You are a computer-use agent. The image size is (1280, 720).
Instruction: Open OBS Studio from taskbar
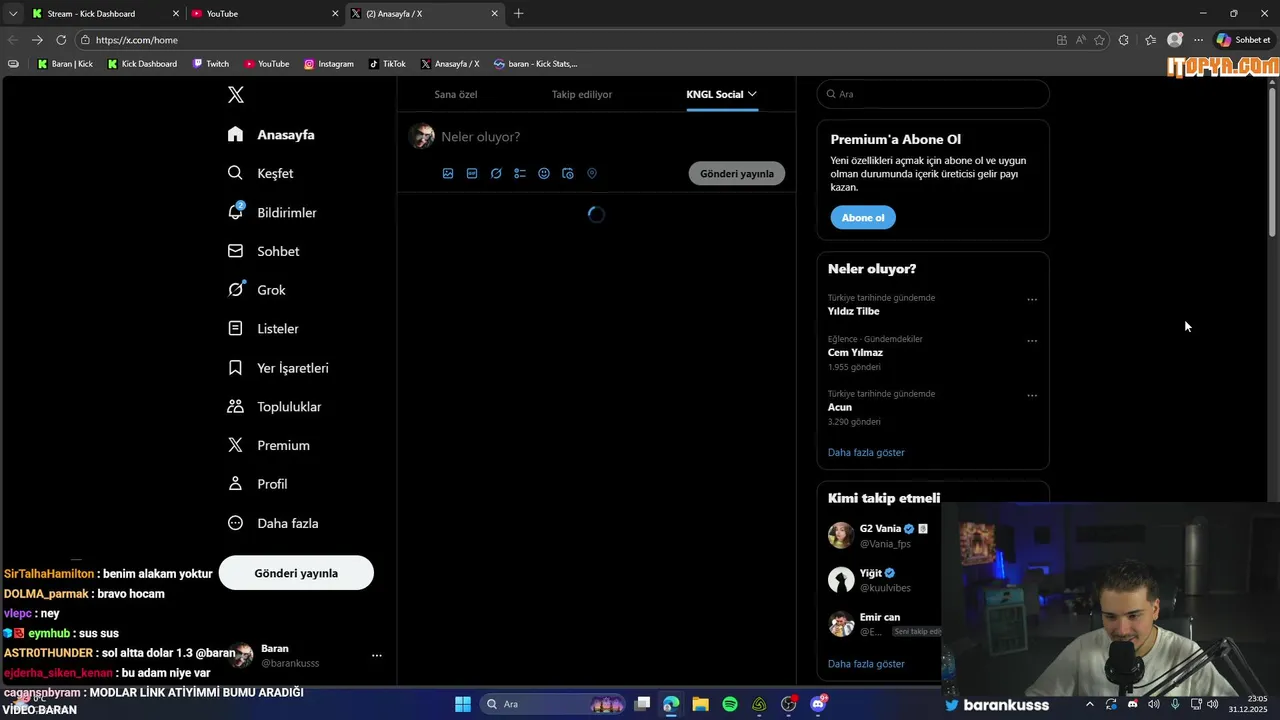coord(789,704)
